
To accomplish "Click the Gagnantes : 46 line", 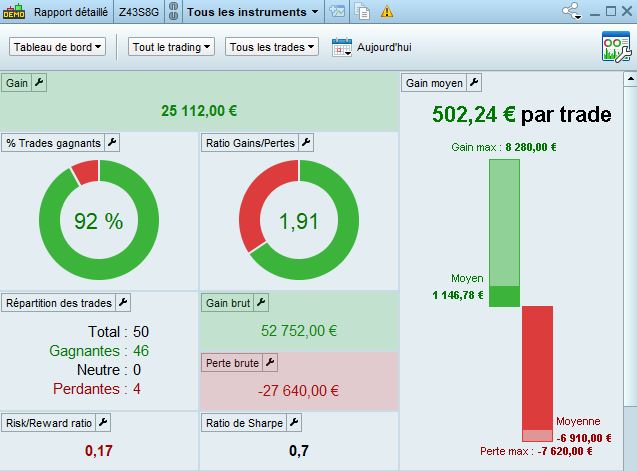I will [99, 351].
